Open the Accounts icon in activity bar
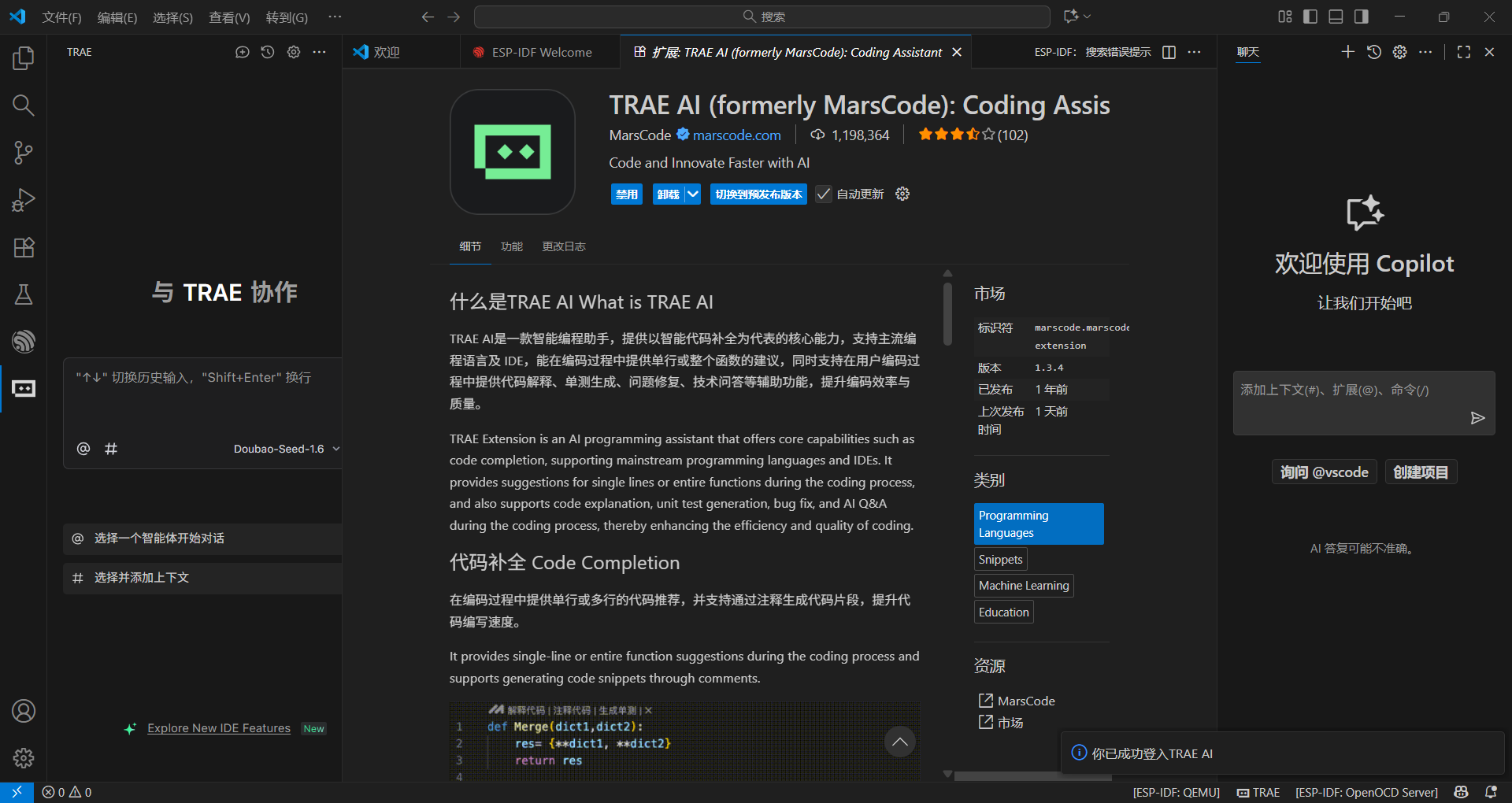Viewport: 1512px width, 803px height. pos(24,711)
